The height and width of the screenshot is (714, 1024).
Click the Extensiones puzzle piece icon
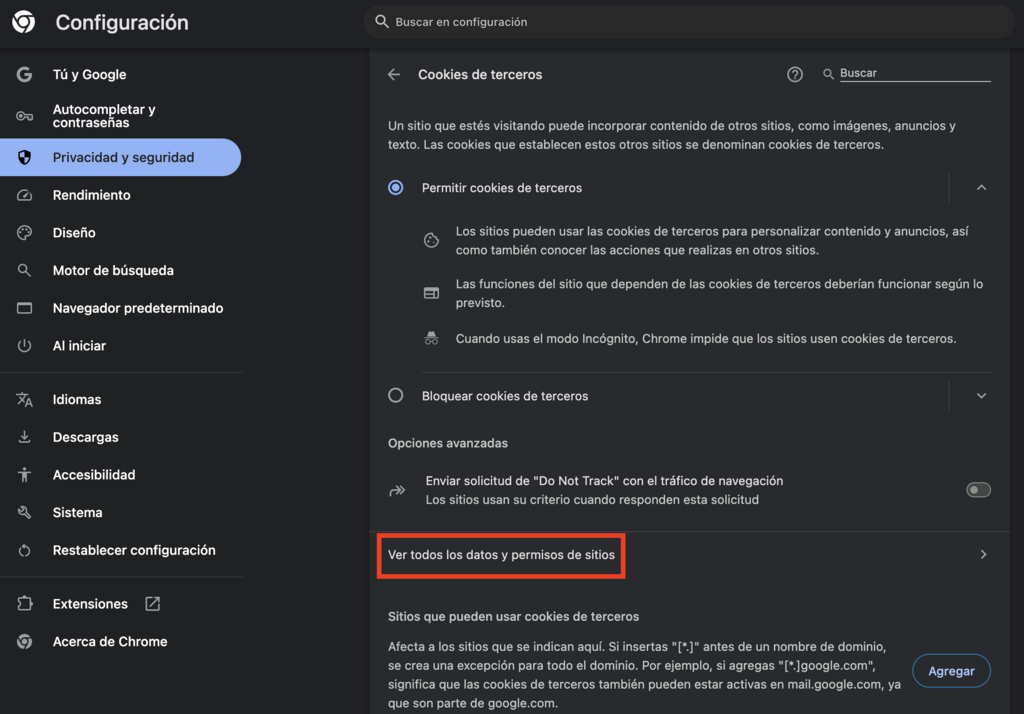click(25, 603)
